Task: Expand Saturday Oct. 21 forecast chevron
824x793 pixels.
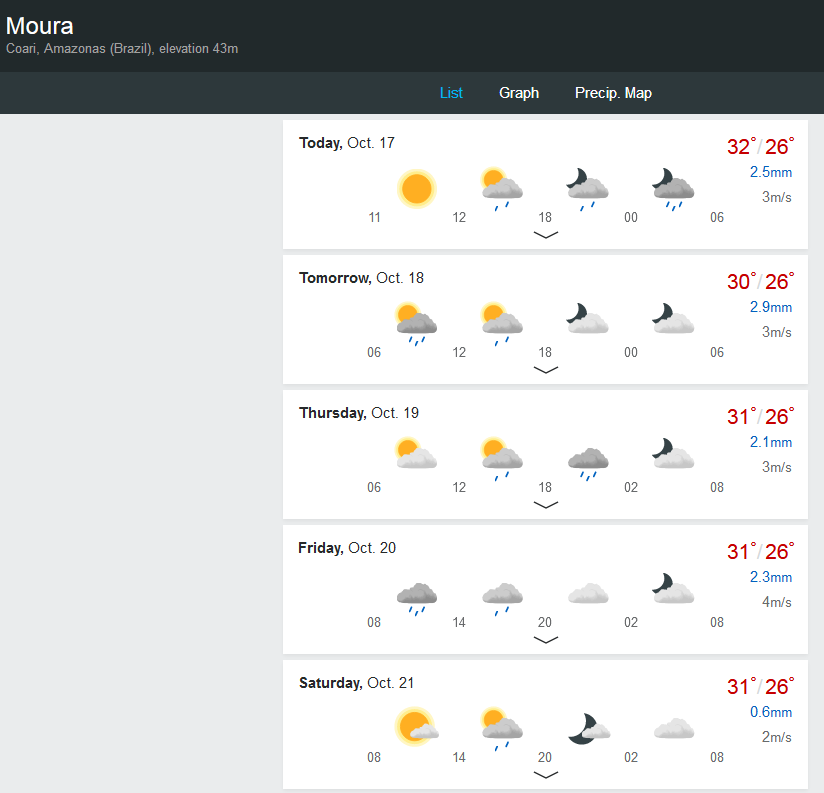Action: (546, 774)
